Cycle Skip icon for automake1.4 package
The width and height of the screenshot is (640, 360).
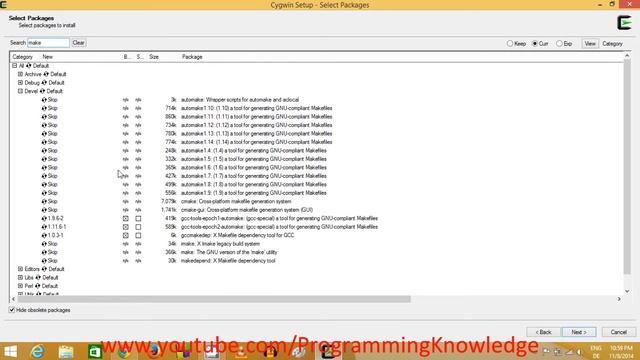(44, 151)
